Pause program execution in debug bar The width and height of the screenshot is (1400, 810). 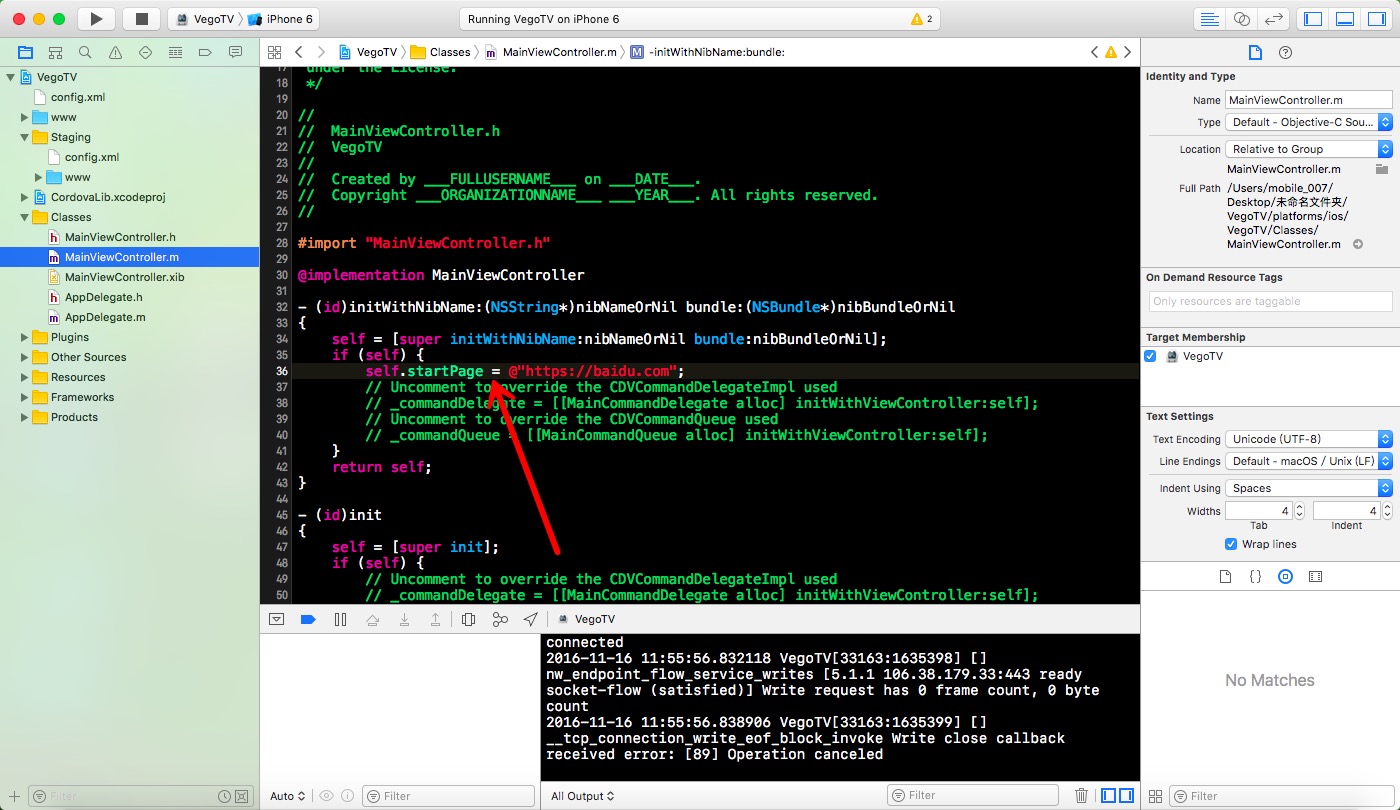340,620
